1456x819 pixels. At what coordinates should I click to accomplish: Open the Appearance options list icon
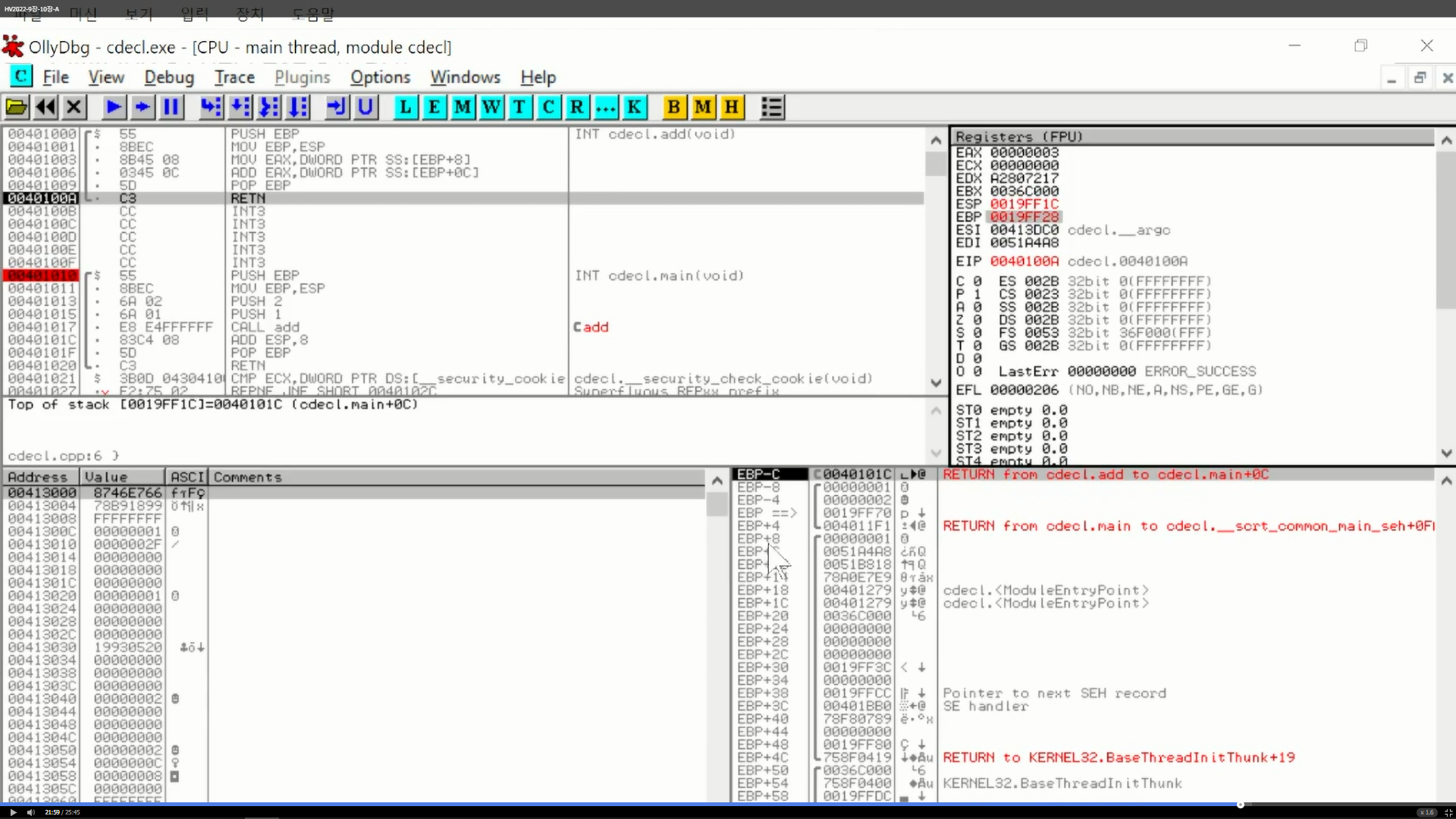[772, 107]
